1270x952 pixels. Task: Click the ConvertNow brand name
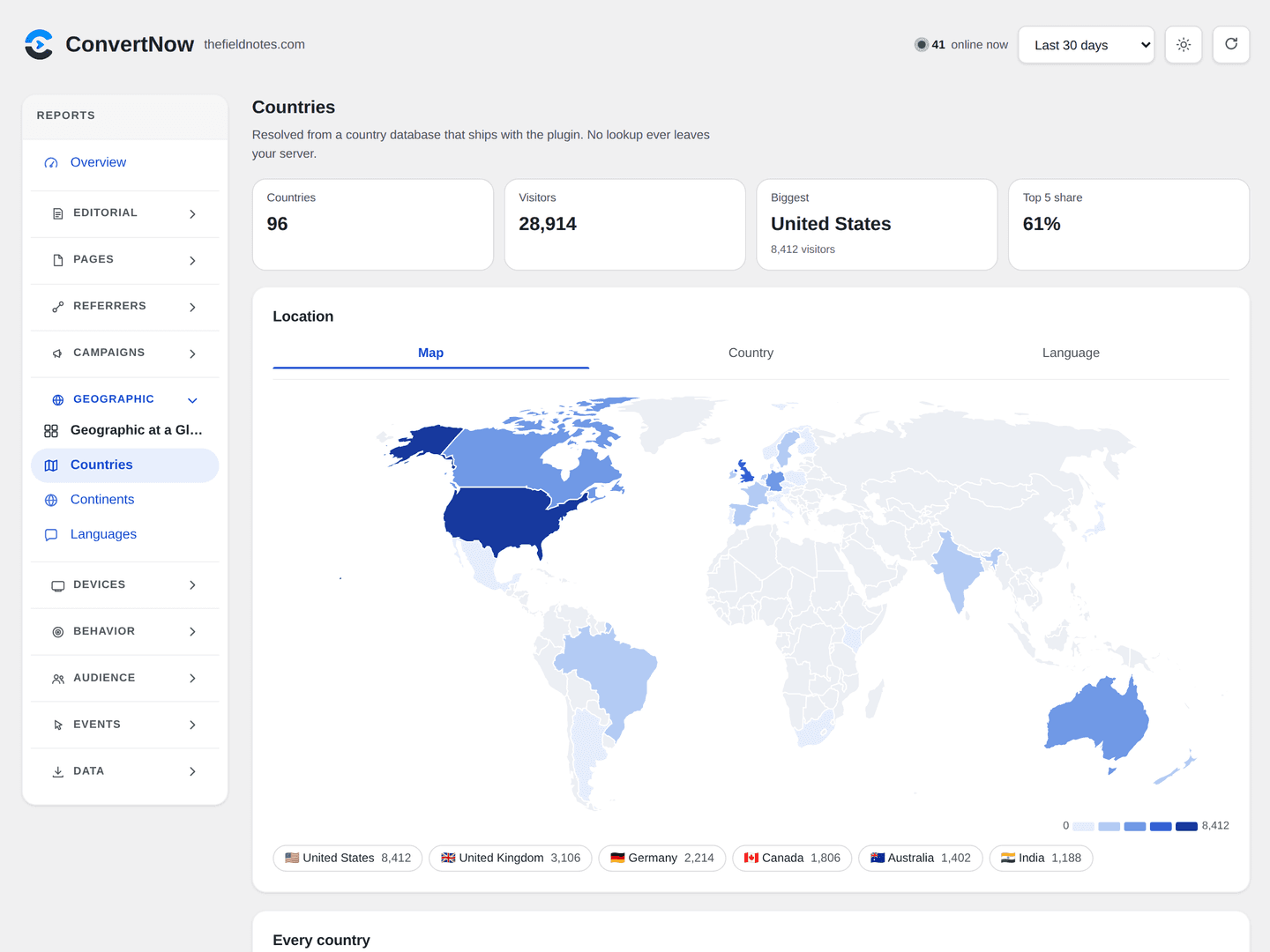[x=130, y=44]
